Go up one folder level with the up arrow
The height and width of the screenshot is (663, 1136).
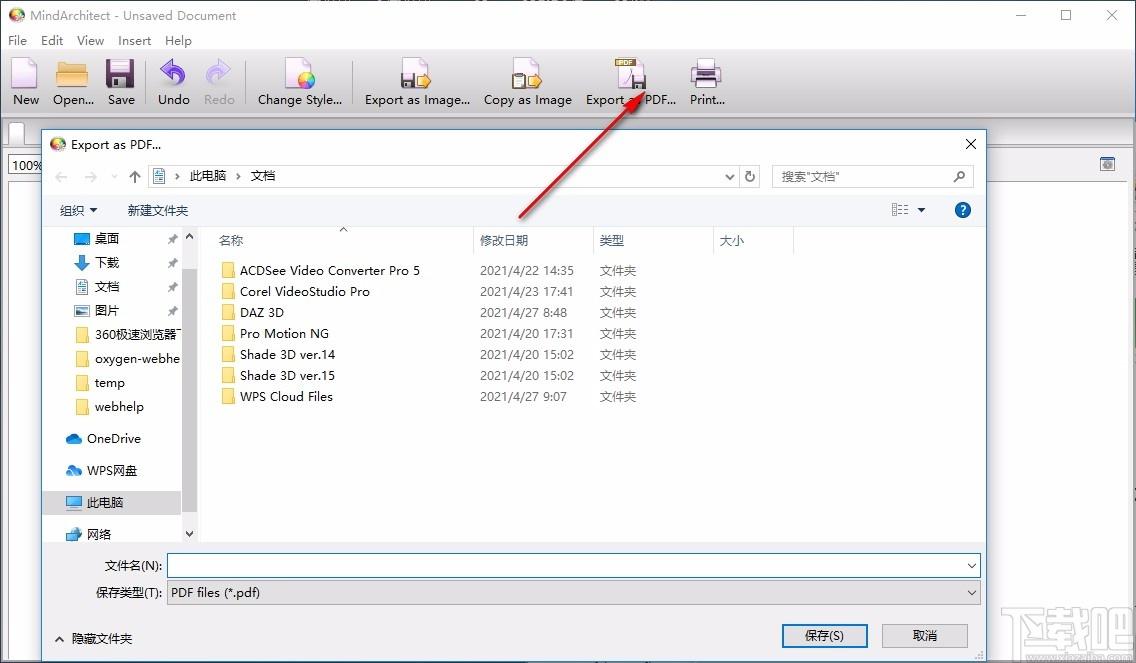click(x=135, y=176)
